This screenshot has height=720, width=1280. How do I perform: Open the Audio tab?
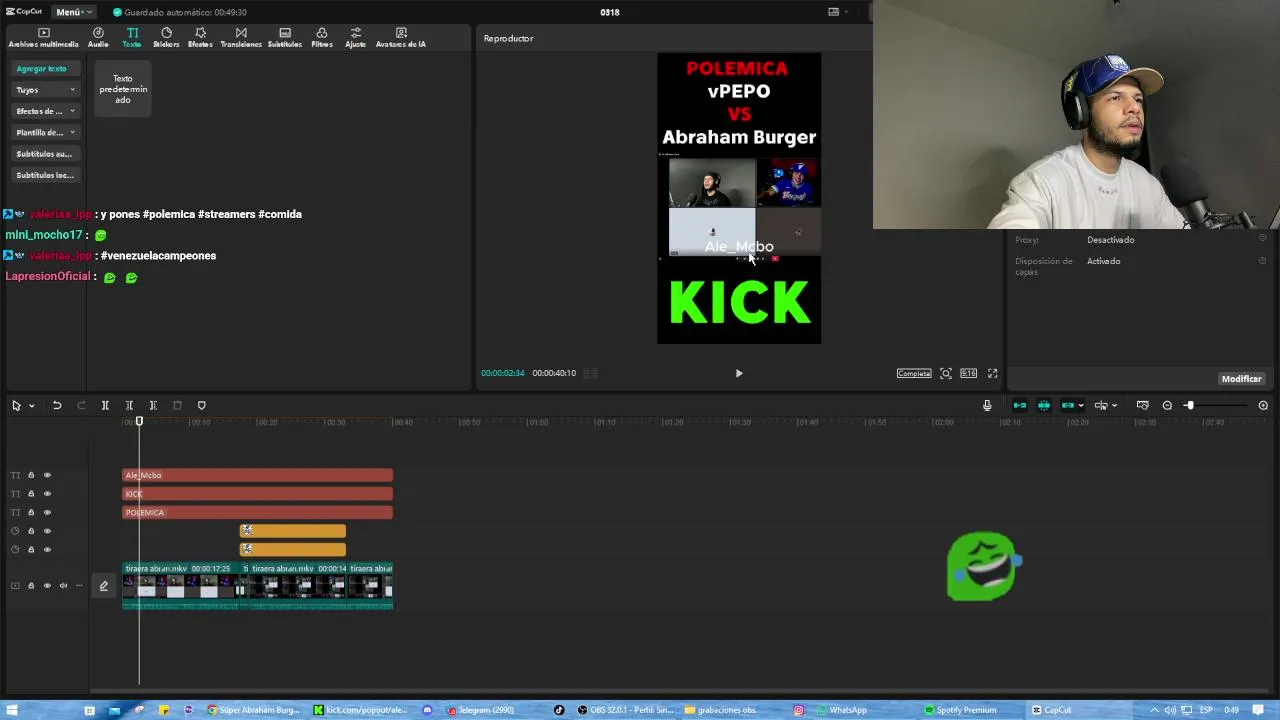(x=98, y=38)
